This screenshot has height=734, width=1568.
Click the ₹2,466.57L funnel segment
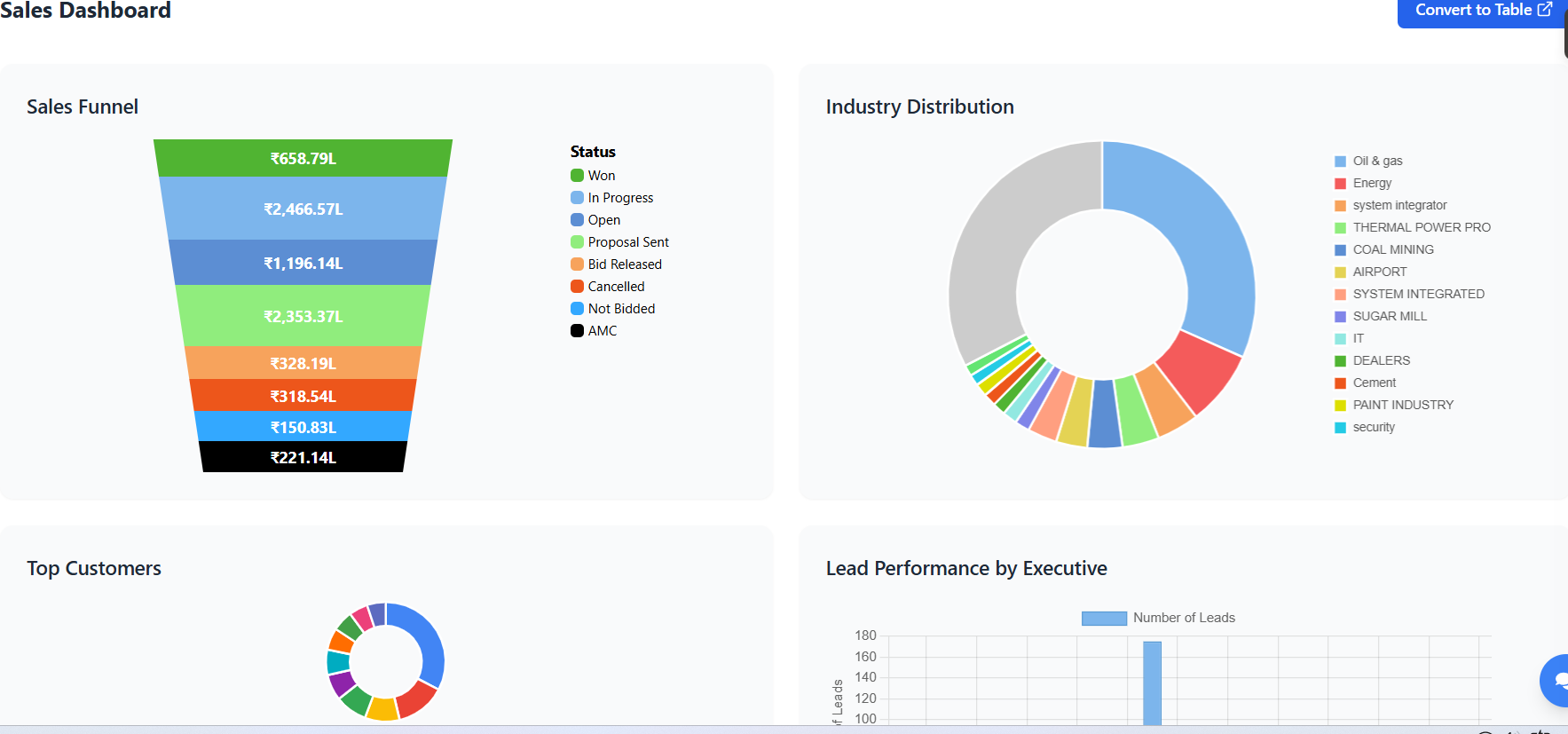(x=303, y=209)
